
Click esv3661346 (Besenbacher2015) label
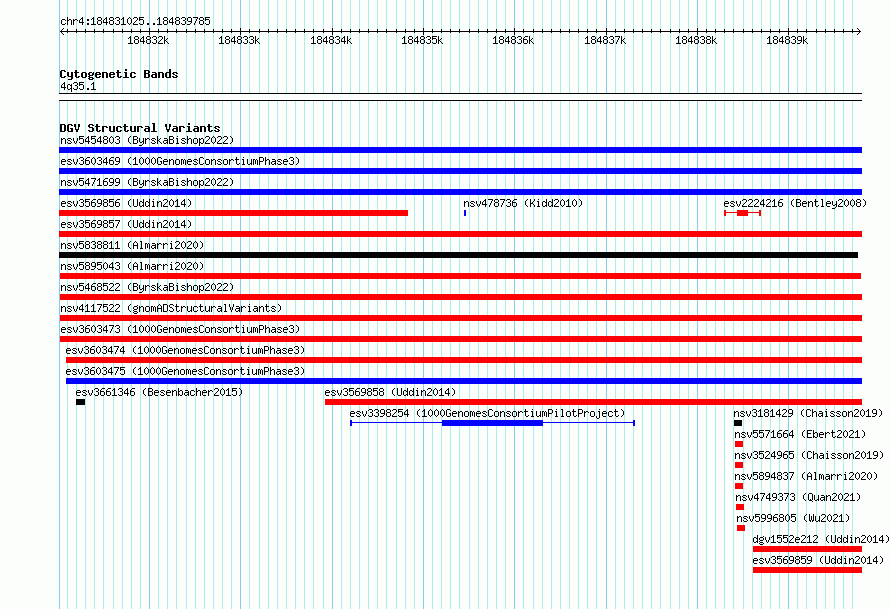[159, 392]
